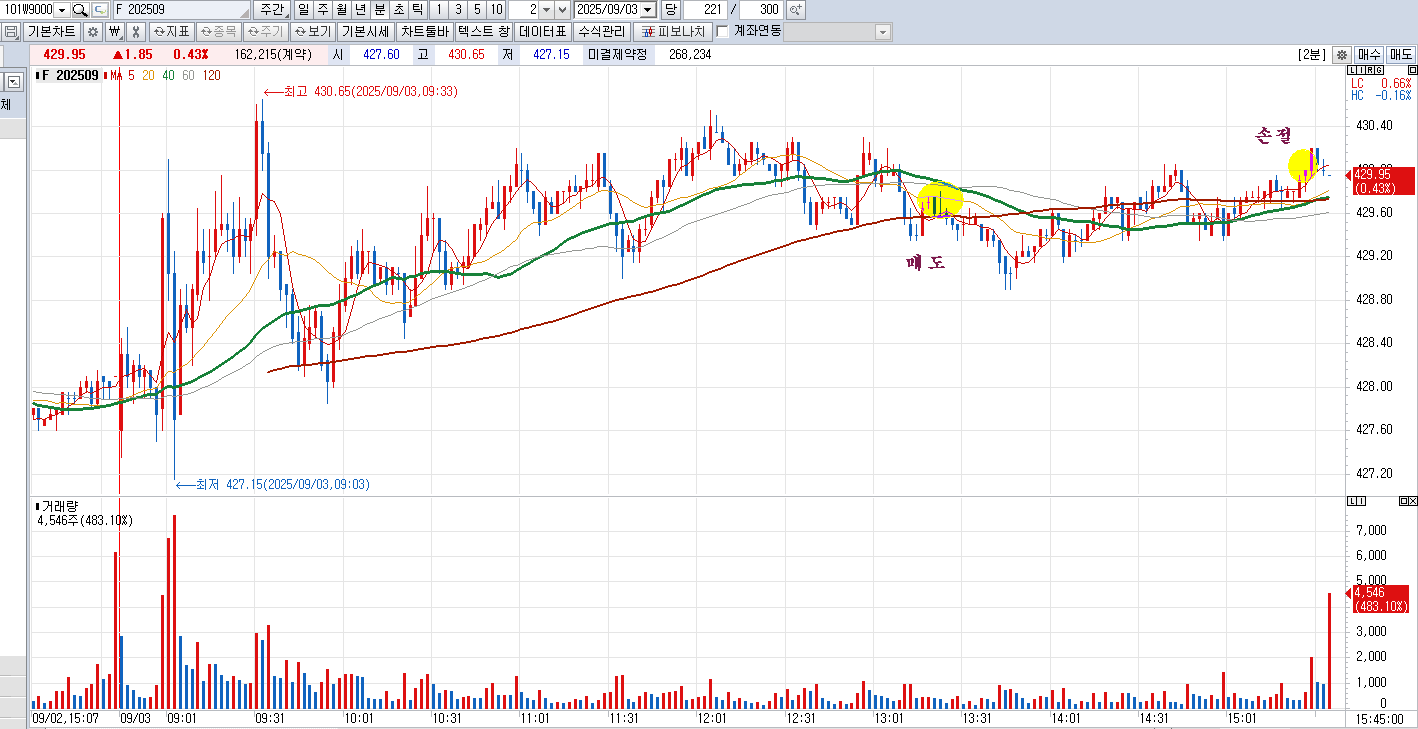The height and width of the screenshot is (729, 1418).
Task: Click the ₩ won-symbol toolbar icon
Action: 115,31
